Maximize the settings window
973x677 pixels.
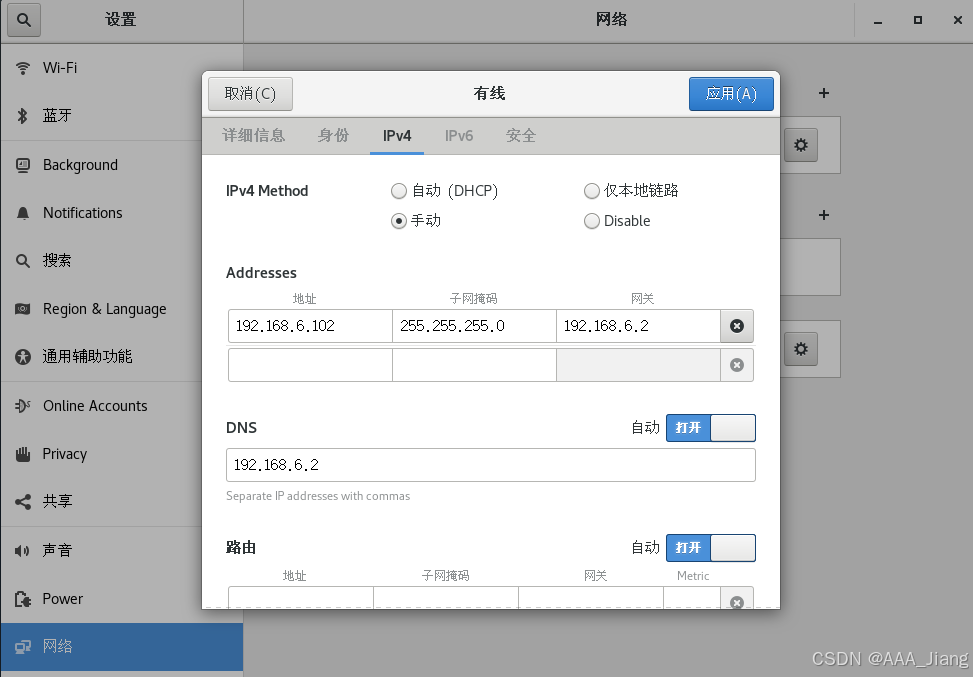pyautogui.click(x=918, y=20)
